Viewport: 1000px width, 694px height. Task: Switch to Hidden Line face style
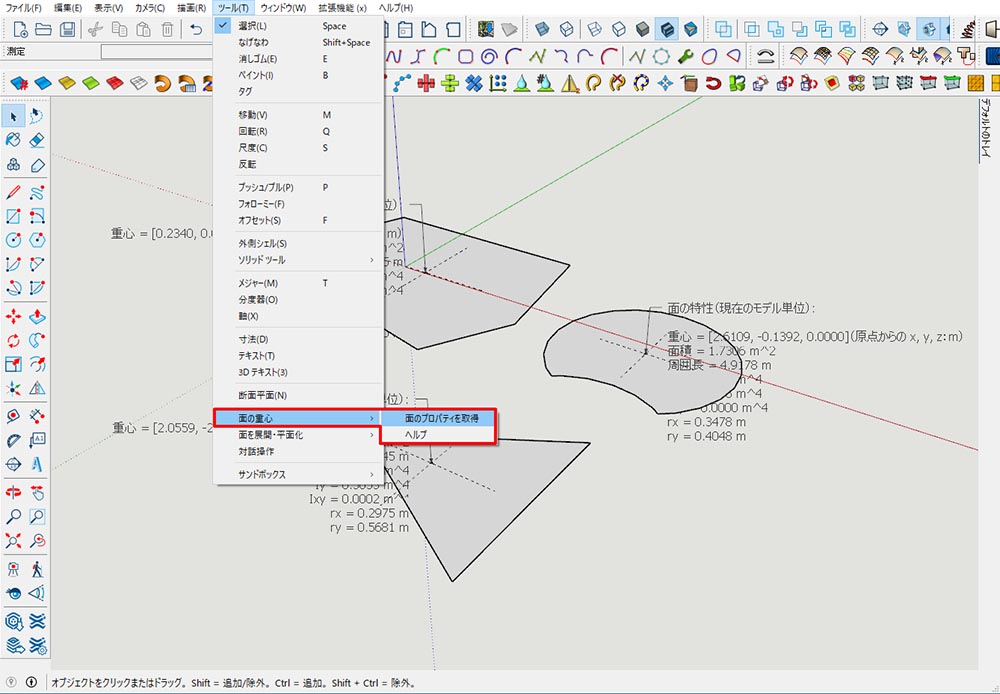(618, 29)
